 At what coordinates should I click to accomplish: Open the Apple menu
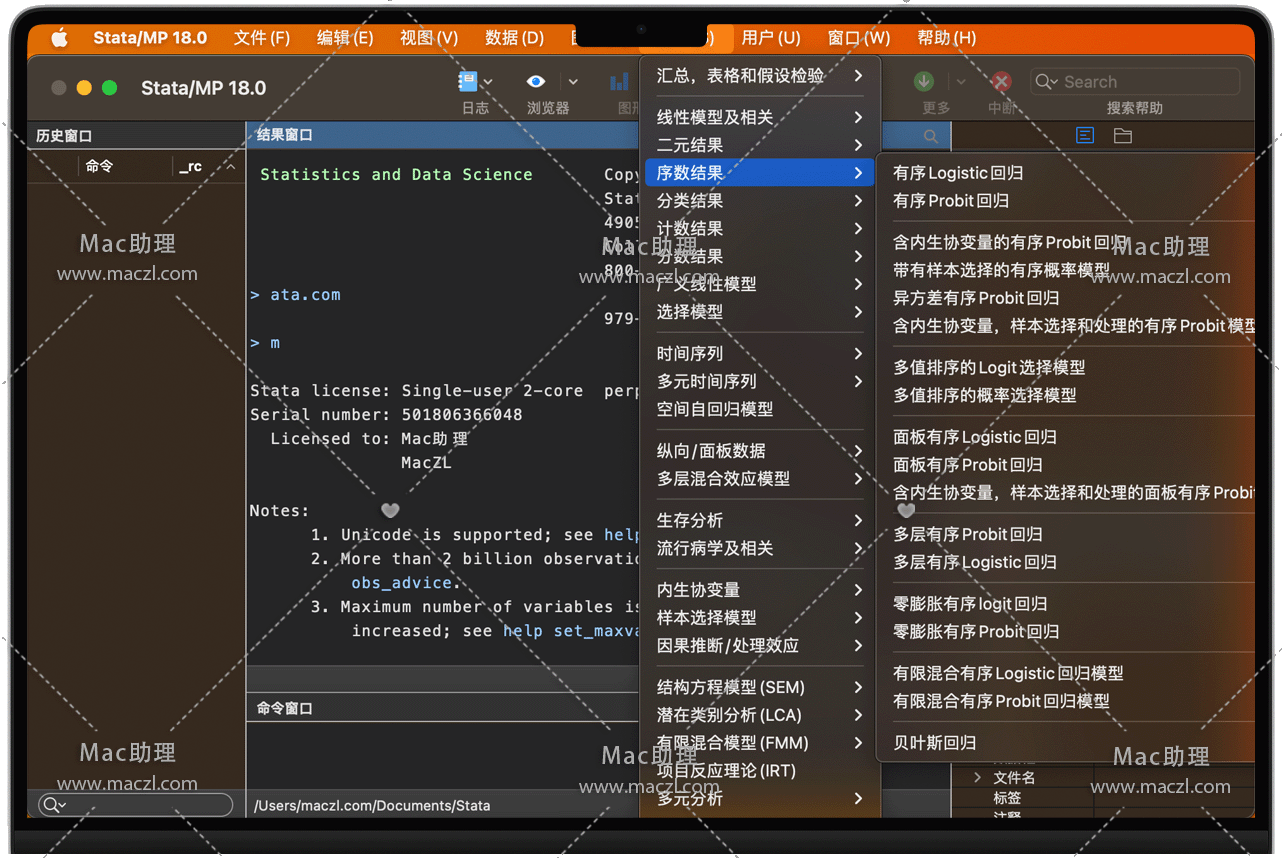[x=59, y=38]
